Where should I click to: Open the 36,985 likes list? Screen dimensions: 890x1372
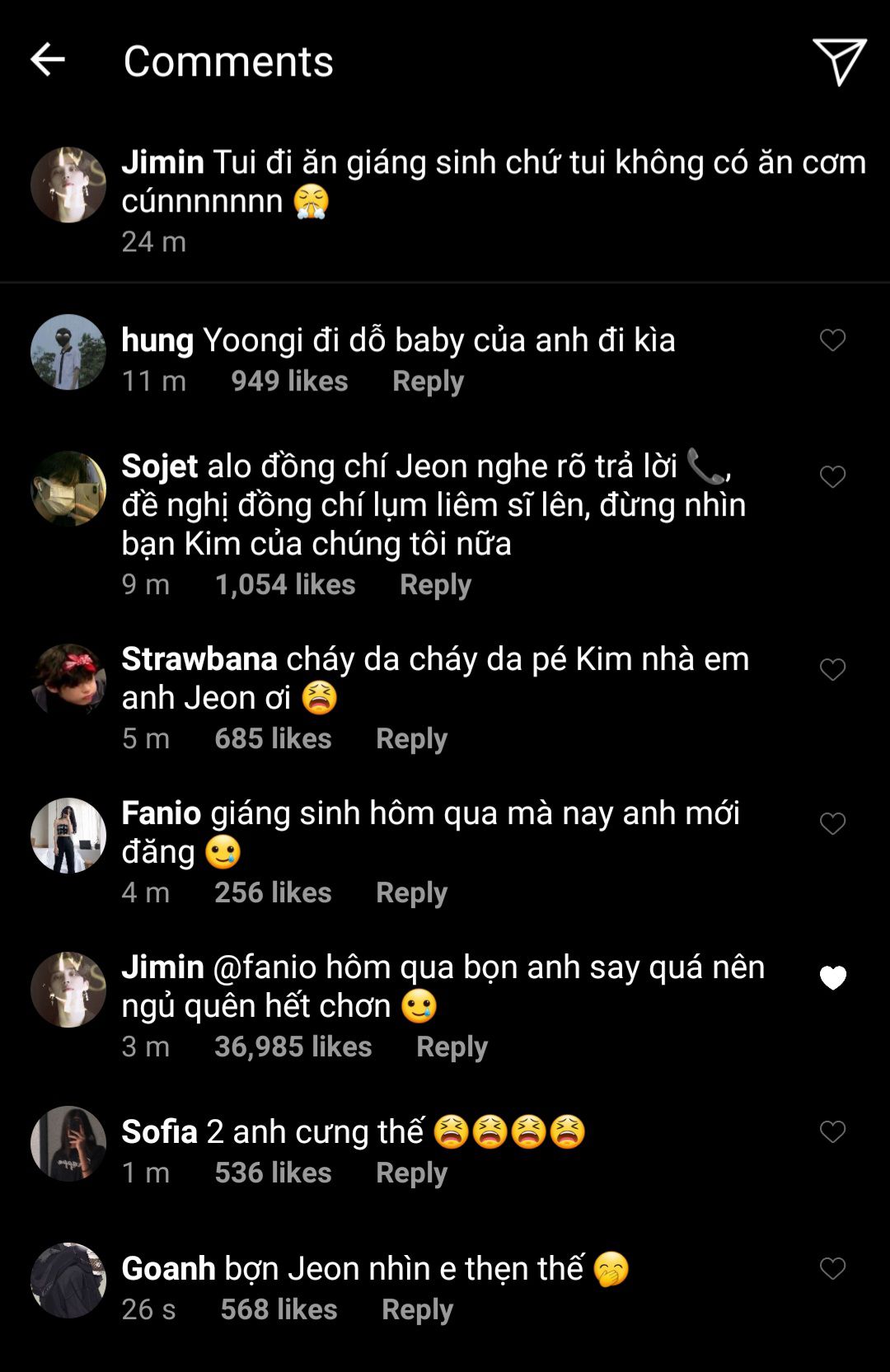(x=293, y=1047)
